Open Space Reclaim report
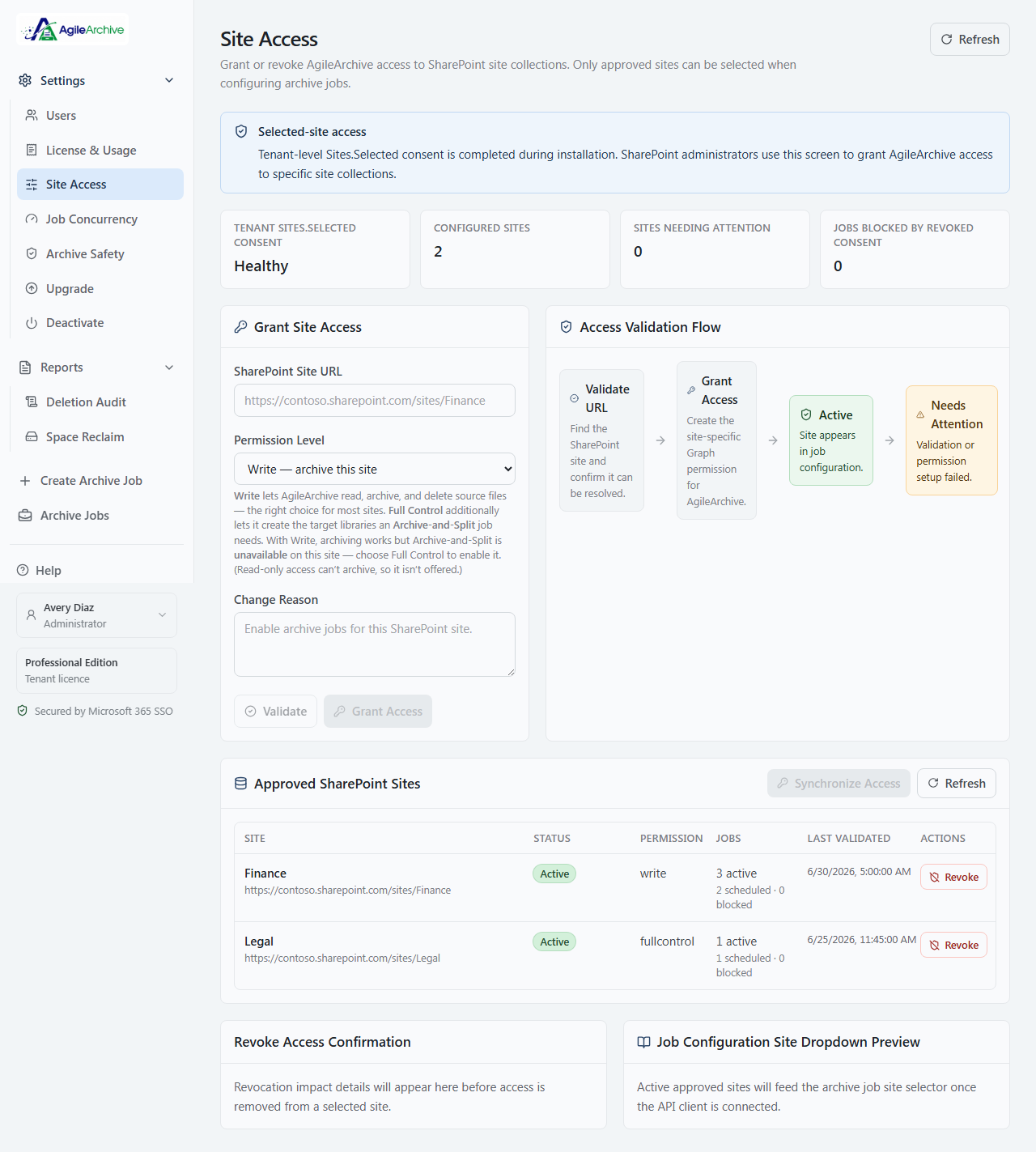 100,436
